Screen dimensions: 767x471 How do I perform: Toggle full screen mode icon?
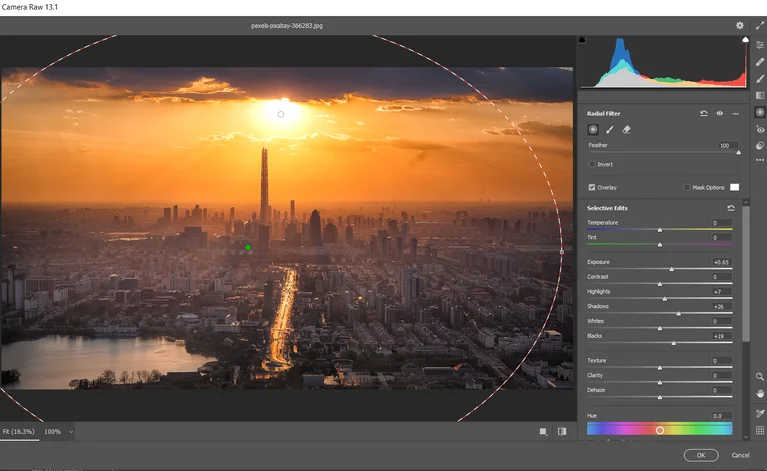tap(760, 25)
